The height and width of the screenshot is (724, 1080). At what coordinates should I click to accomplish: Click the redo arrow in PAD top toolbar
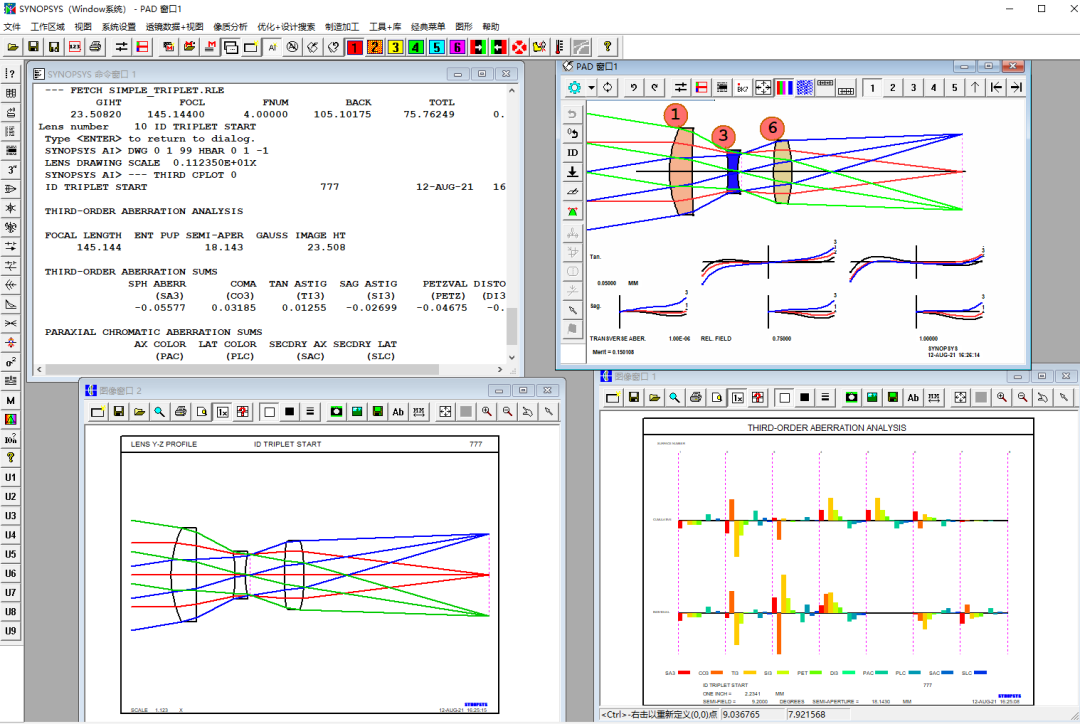pos(654,87)
